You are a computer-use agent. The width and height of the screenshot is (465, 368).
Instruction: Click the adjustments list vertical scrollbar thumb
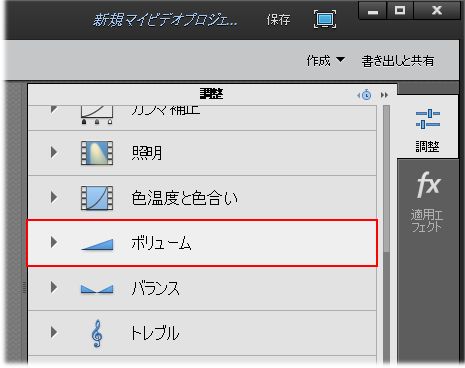pyautogui.click(x=386, y=179)
